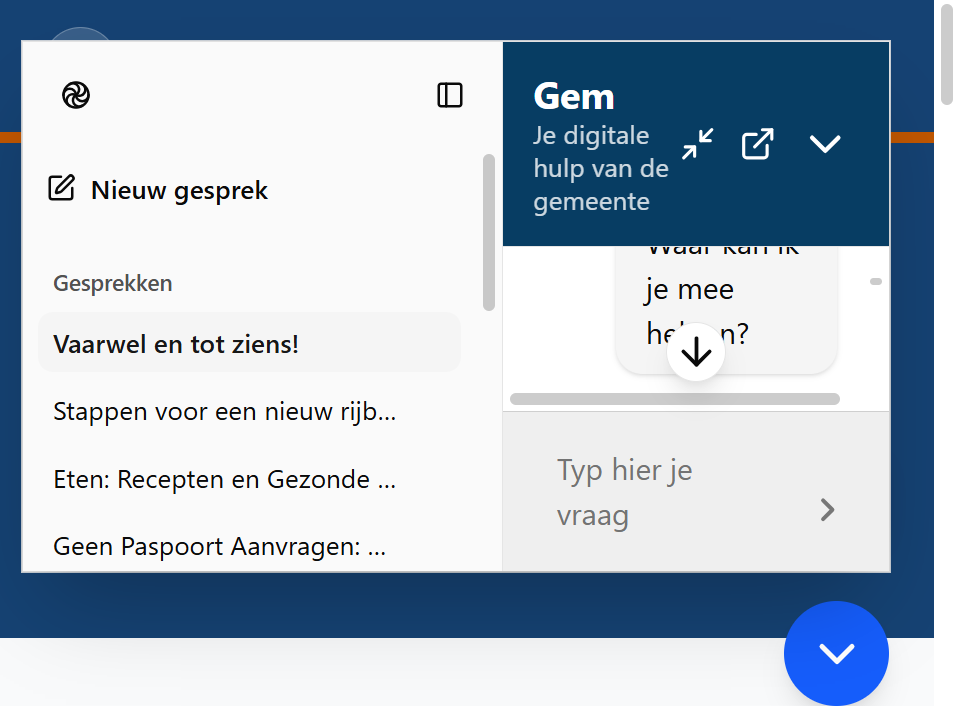Collapse the Gem chat via header chevron
The image size is (955, 706).
click(x=826, y=144)
